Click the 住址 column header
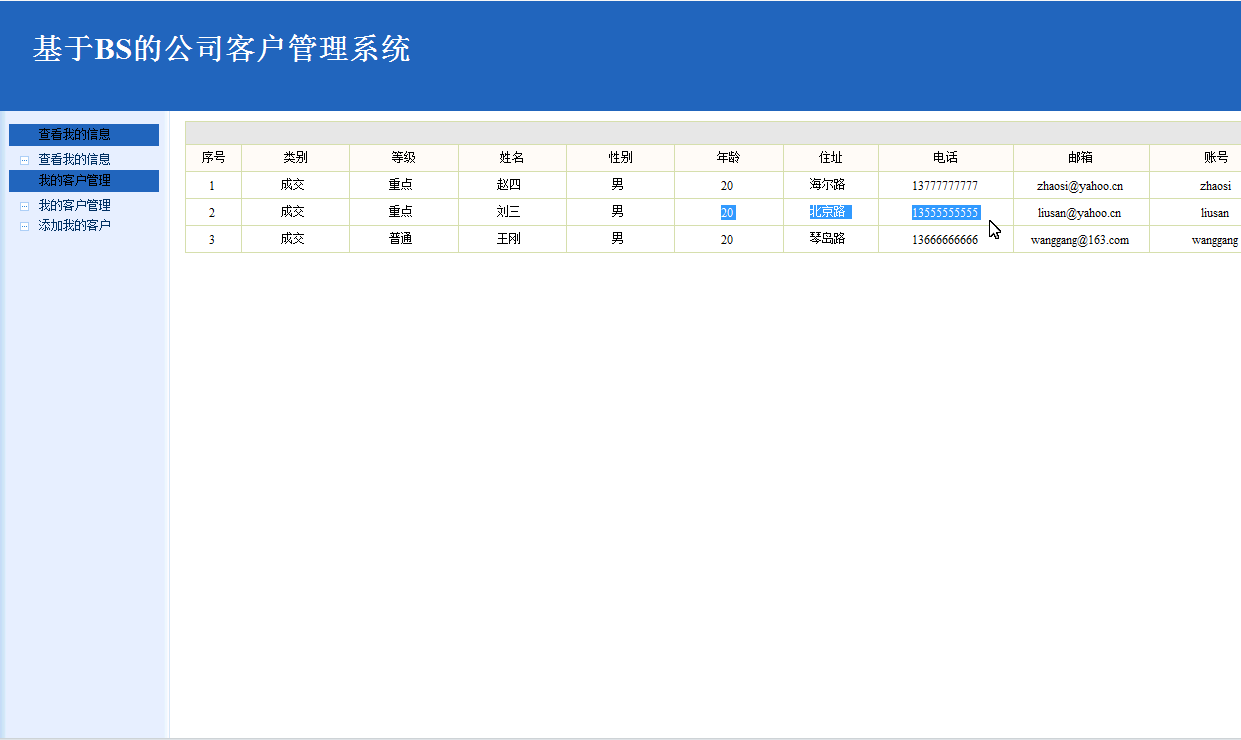The width and height of the screenshot is (1241, 740). point(830,158)
